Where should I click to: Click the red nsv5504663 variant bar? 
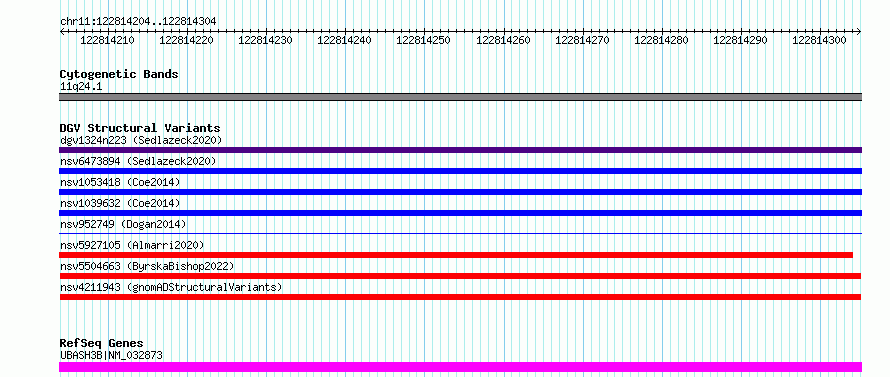(x=460, y=276)
